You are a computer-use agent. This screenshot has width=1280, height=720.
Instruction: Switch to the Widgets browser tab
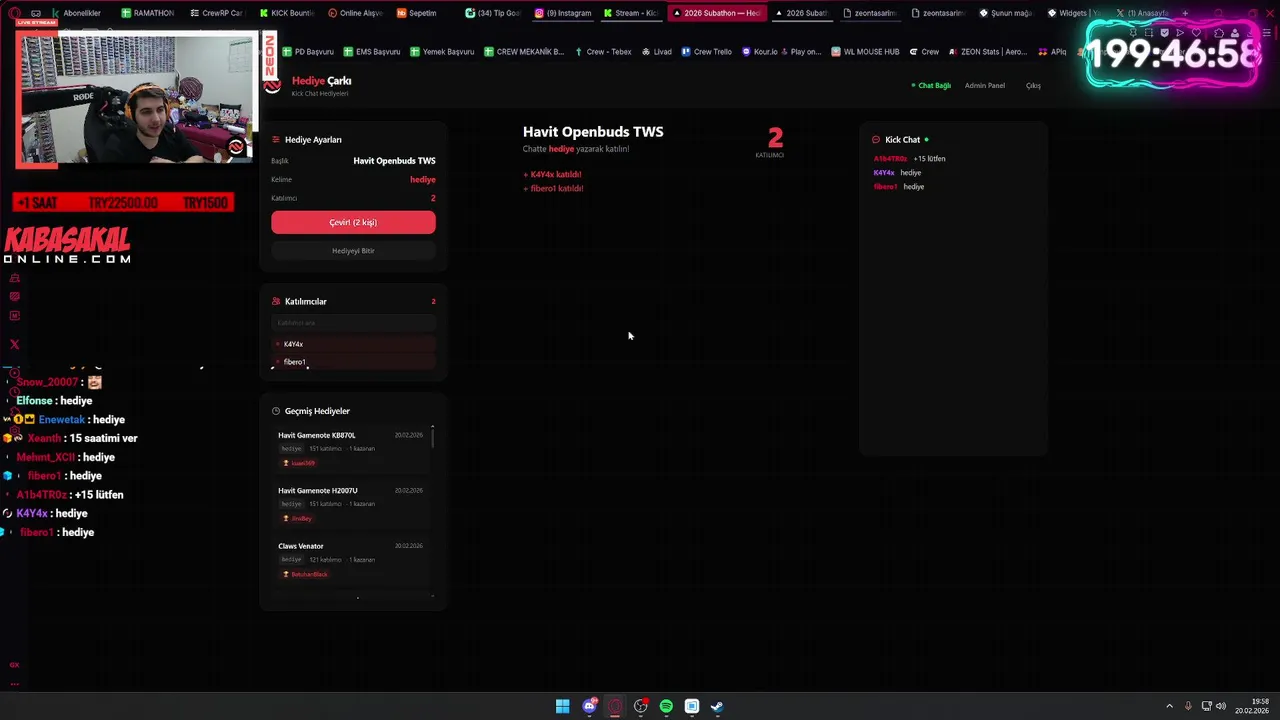coord(1074,13)
